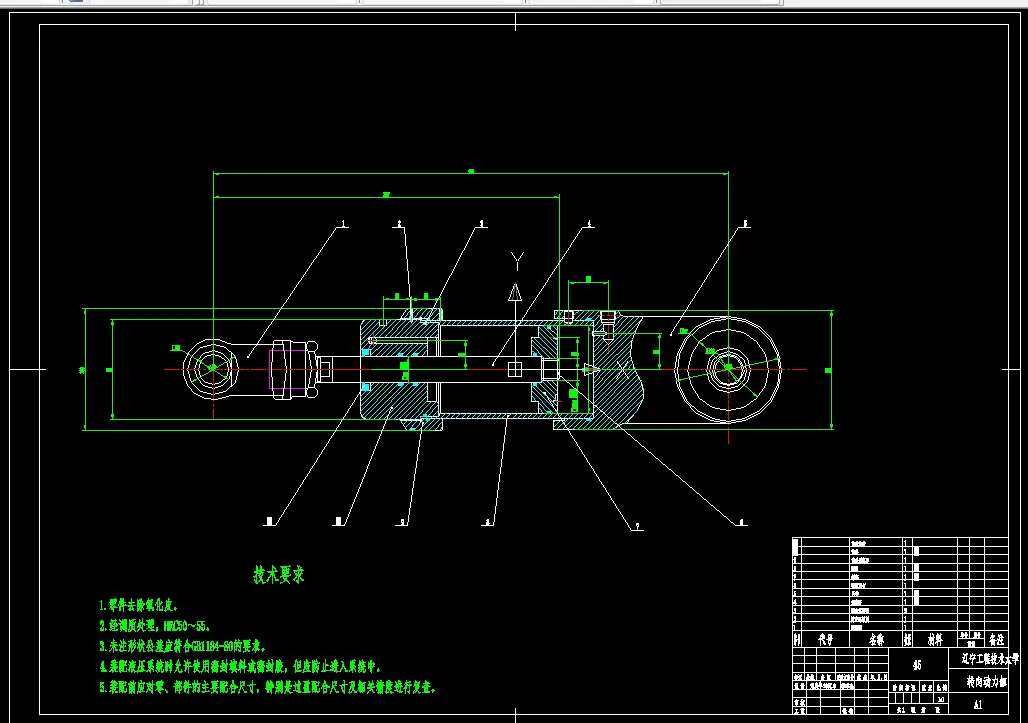
Task: Pick note line 4 starting 装配液压系统
Action: [x=240, y=667]
